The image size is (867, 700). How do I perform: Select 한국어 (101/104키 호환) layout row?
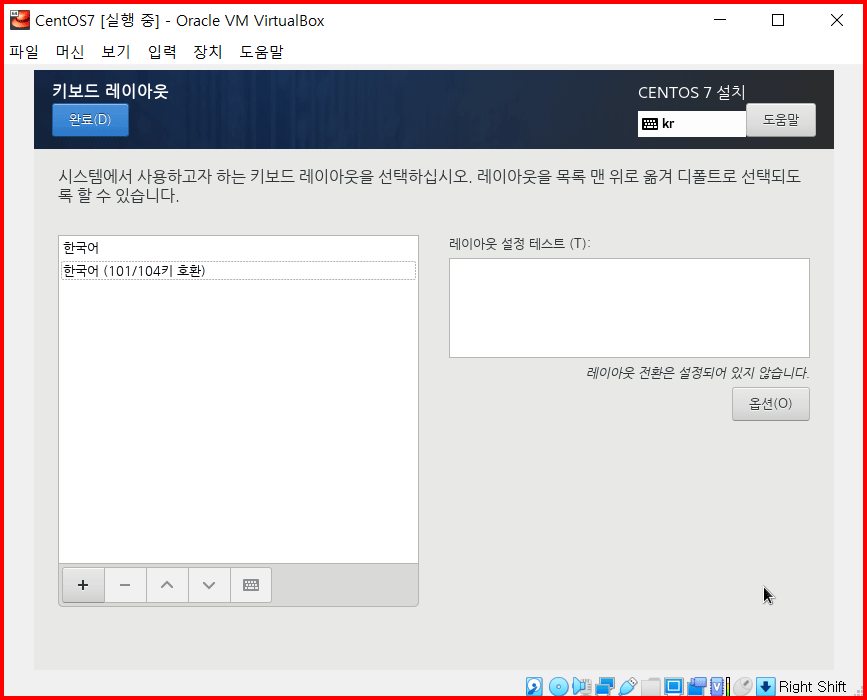coord(238,270)
